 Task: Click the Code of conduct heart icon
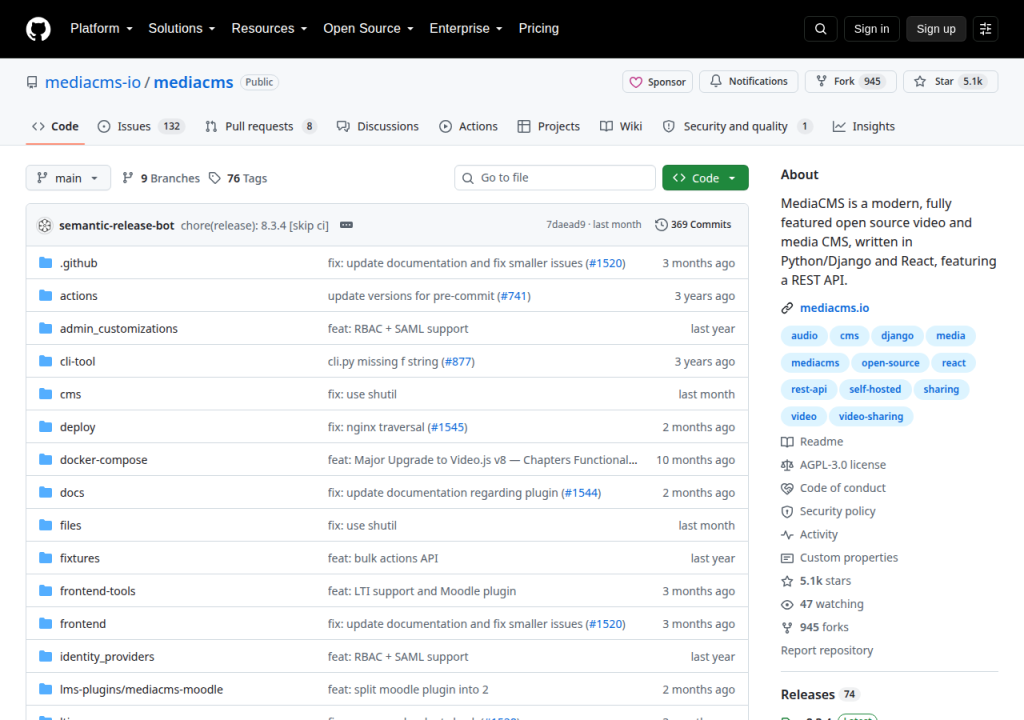(x=787, y=488)
